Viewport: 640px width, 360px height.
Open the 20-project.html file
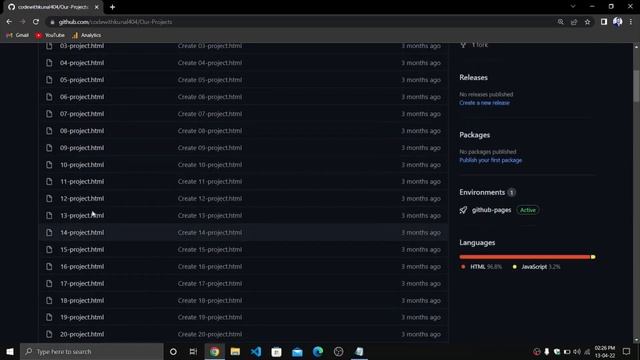(x=82, y=334)
